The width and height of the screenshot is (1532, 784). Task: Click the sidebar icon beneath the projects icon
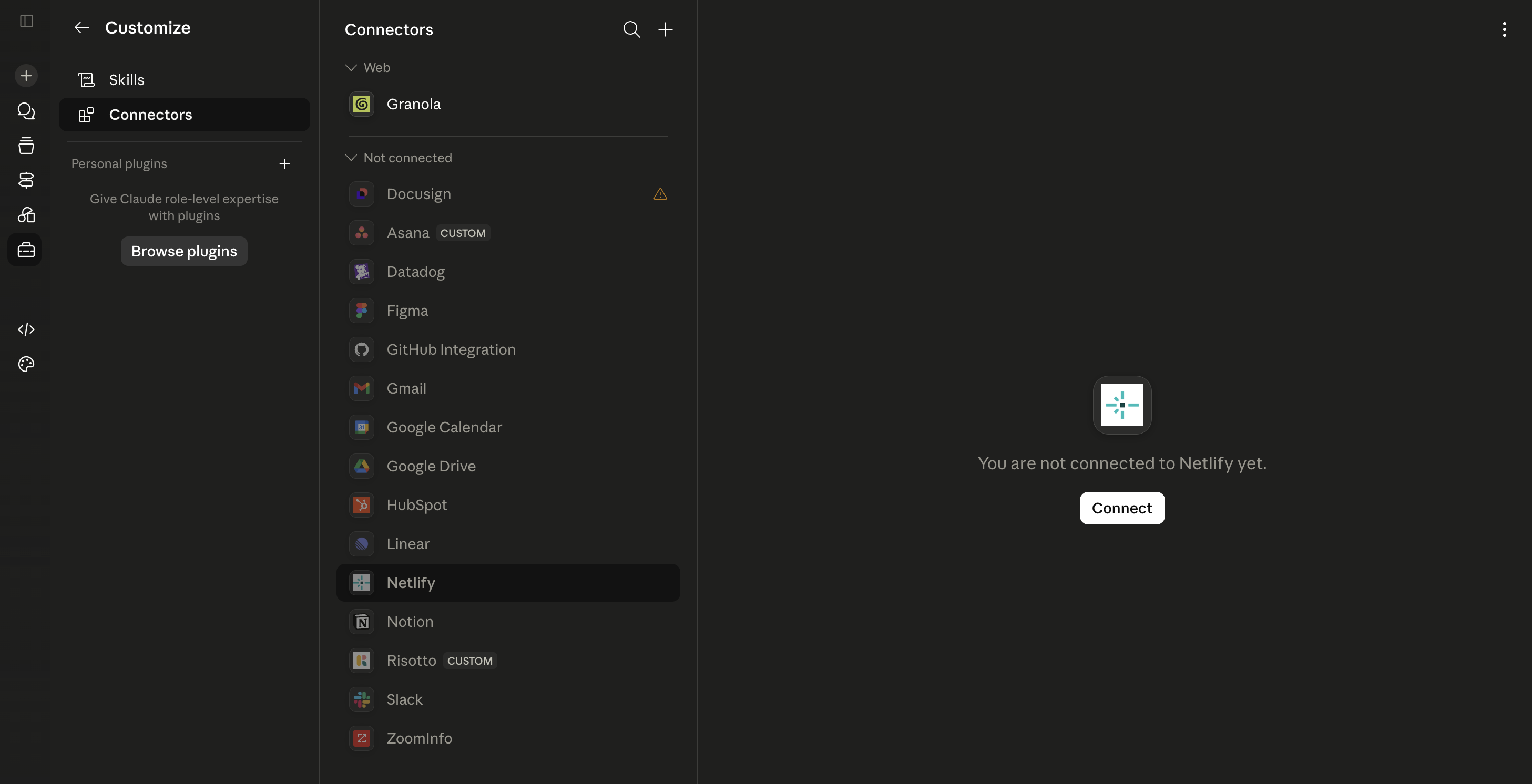[26, 180]
